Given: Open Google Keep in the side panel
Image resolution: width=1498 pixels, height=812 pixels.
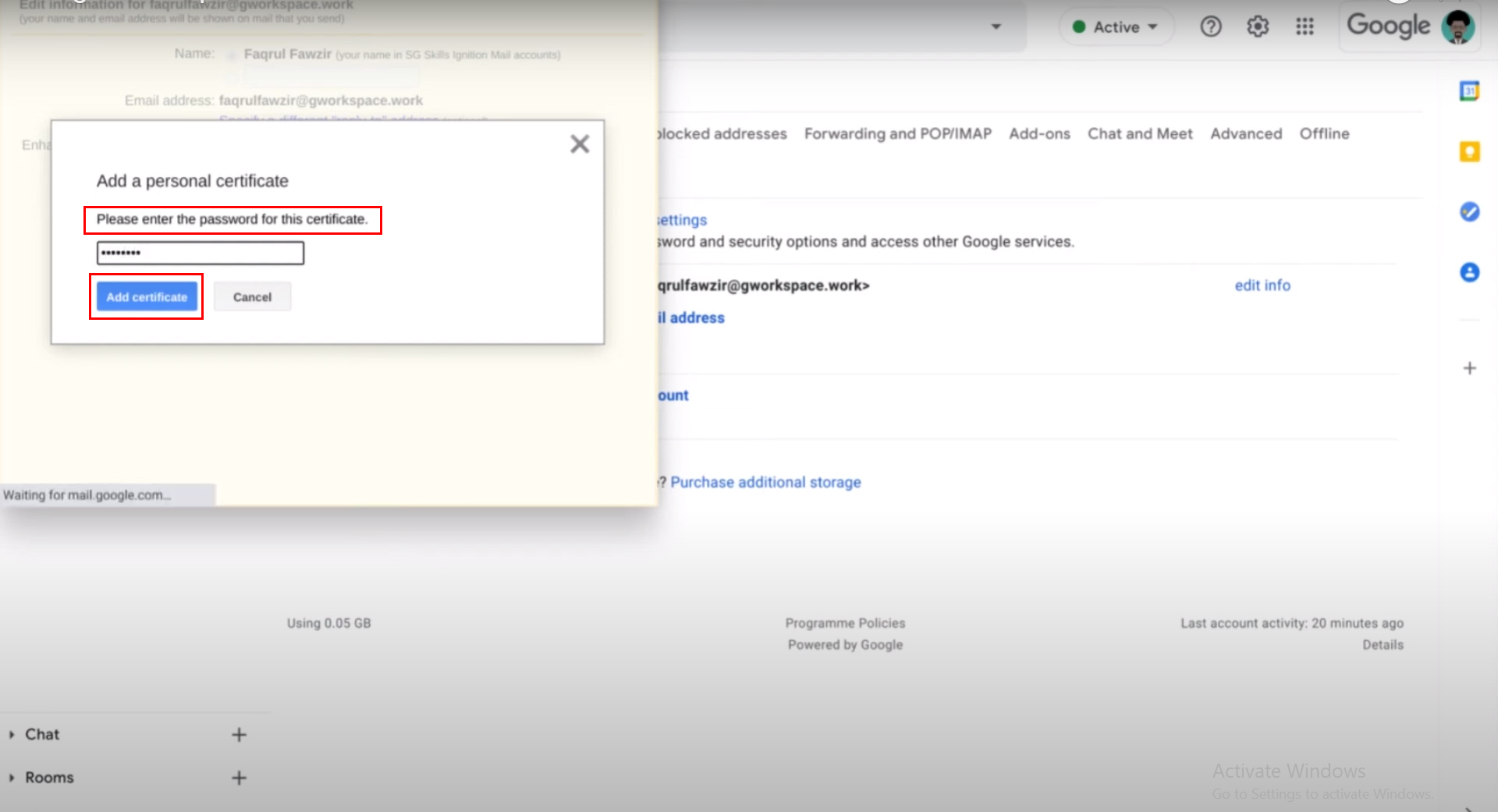Looking at the screenshot, I should tap(1470, 151).
